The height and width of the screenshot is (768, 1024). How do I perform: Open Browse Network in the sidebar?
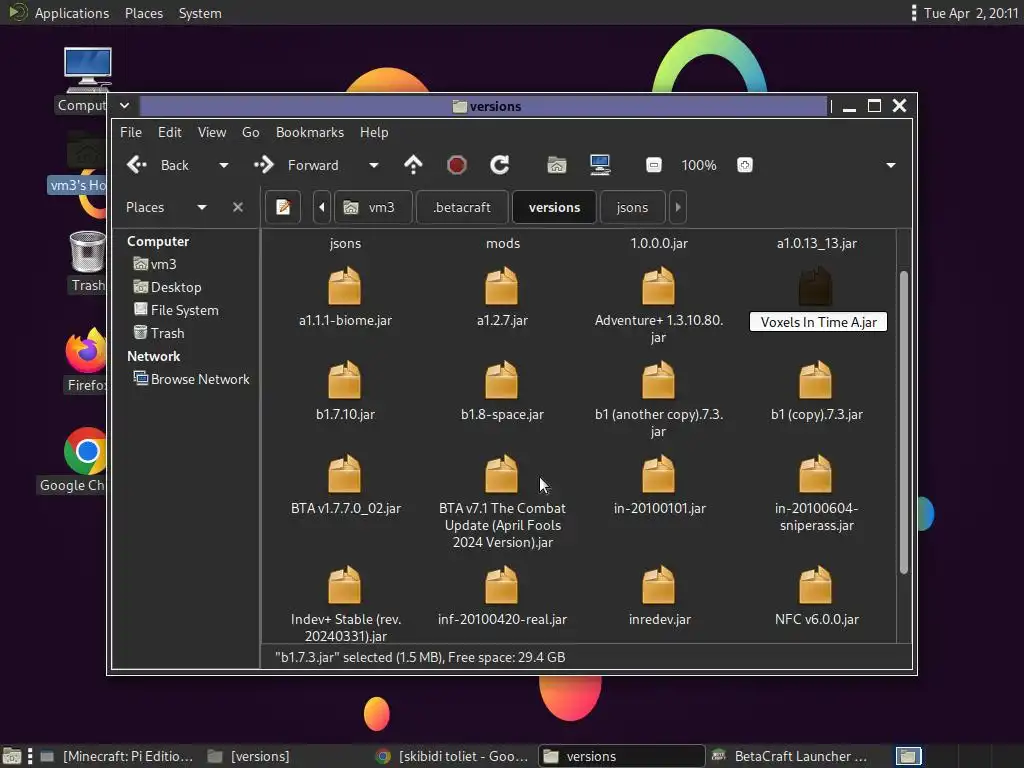coord(191,379)
